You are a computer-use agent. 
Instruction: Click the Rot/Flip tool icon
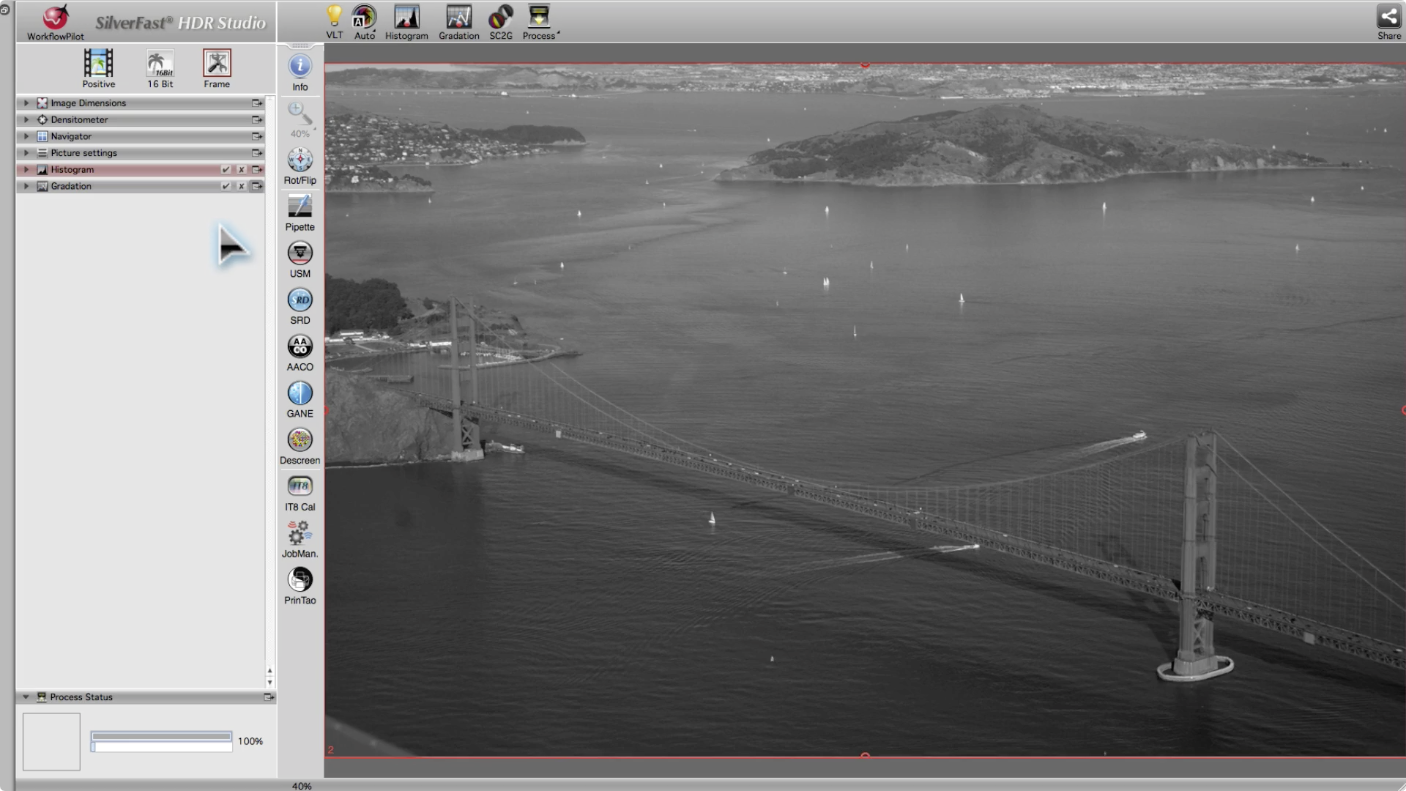point(300,160)
